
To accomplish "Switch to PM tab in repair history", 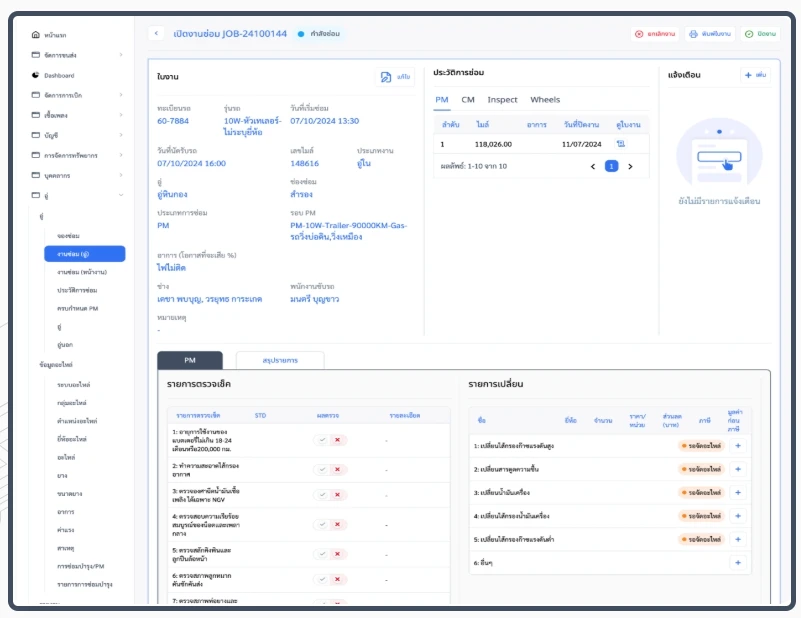I will [442, 100].
